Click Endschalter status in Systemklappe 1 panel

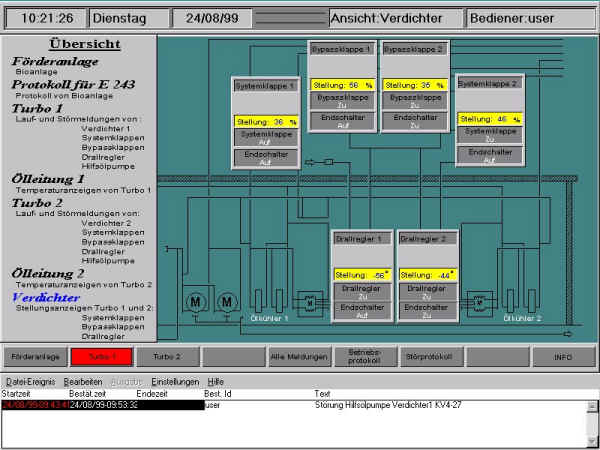[266, 158]
